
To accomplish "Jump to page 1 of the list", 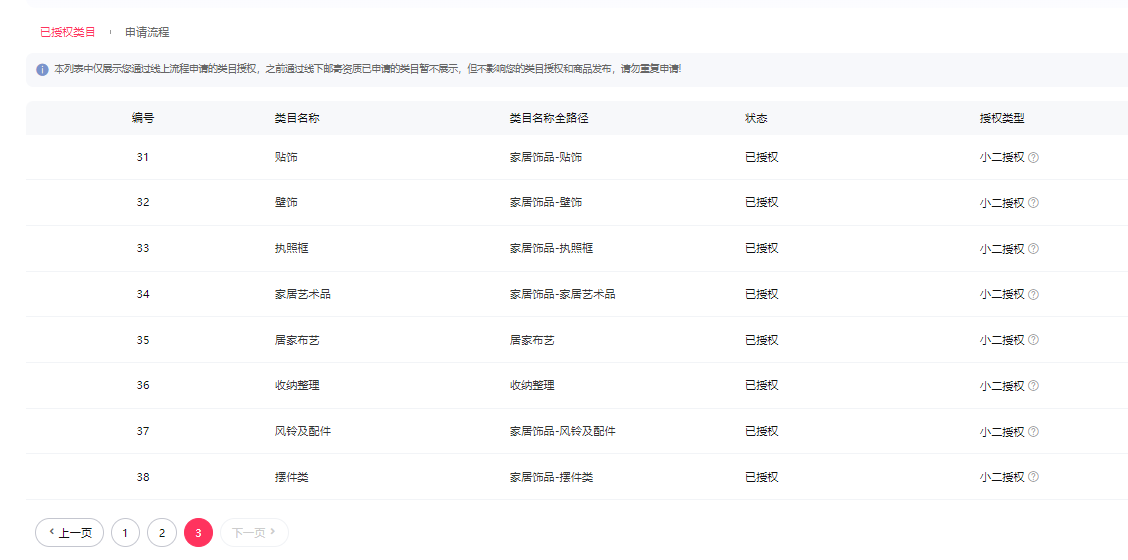I will 125,533.
